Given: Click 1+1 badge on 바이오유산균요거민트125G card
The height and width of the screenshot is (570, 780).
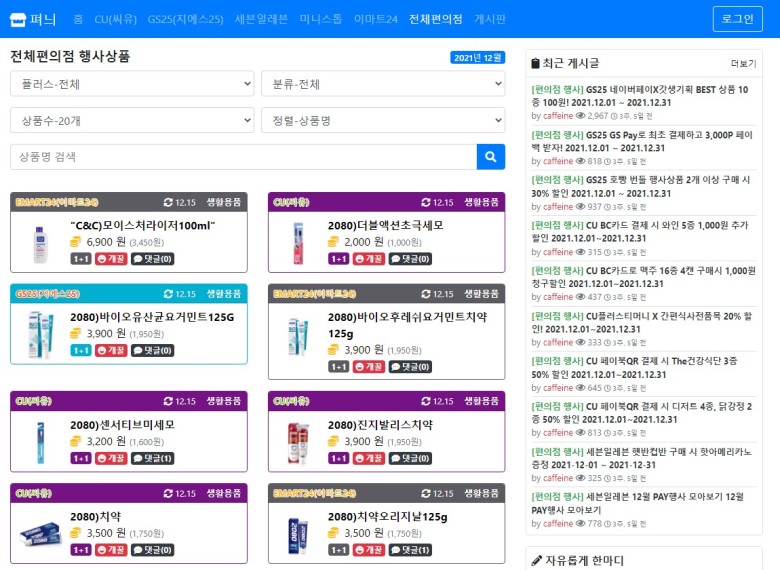Looking at the screenshot, I should (x=81, y=351).
